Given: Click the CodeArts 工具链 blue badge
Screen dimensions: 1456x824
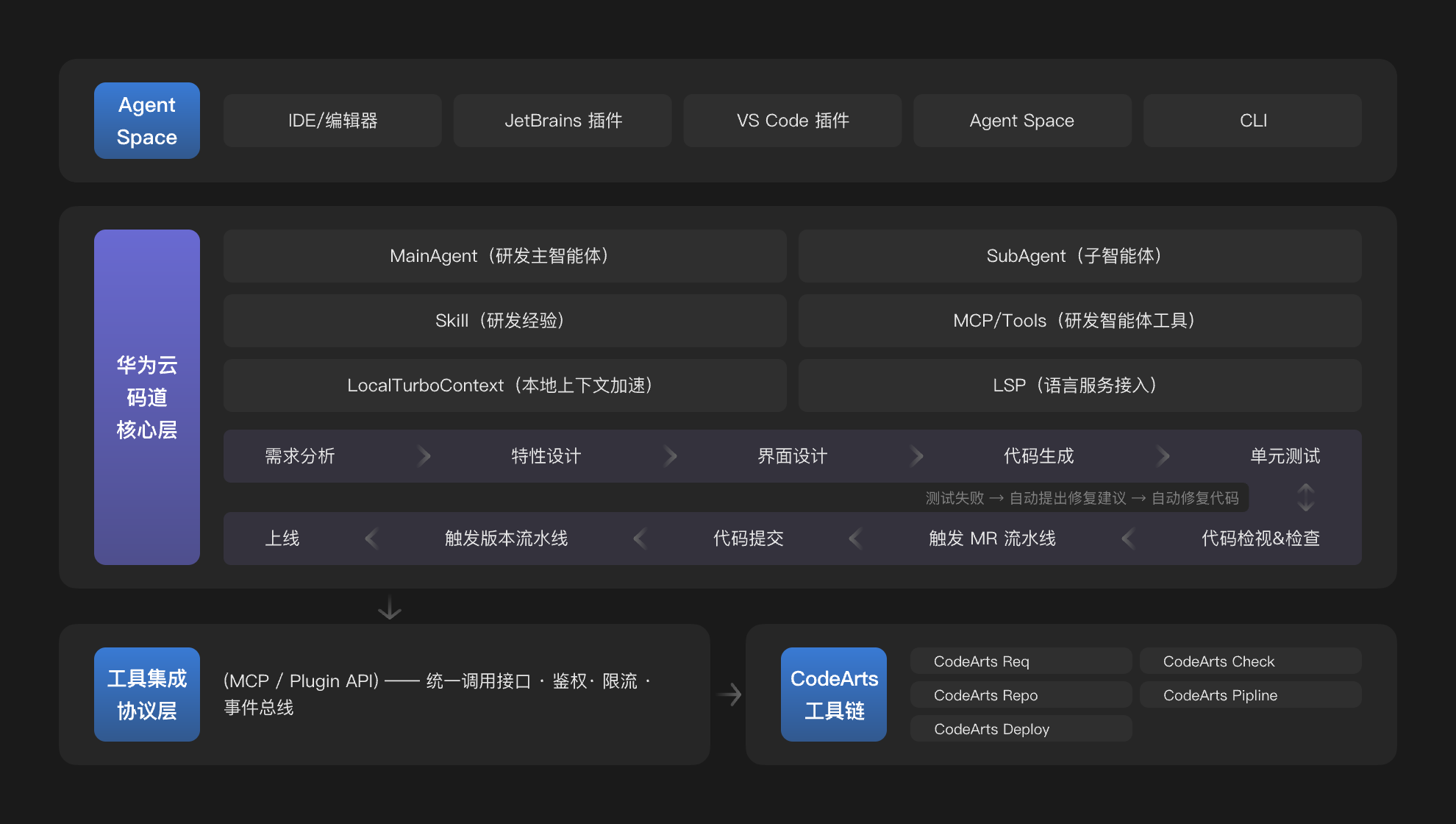Looking at the screenshot, I should click(x=834, y=695).
